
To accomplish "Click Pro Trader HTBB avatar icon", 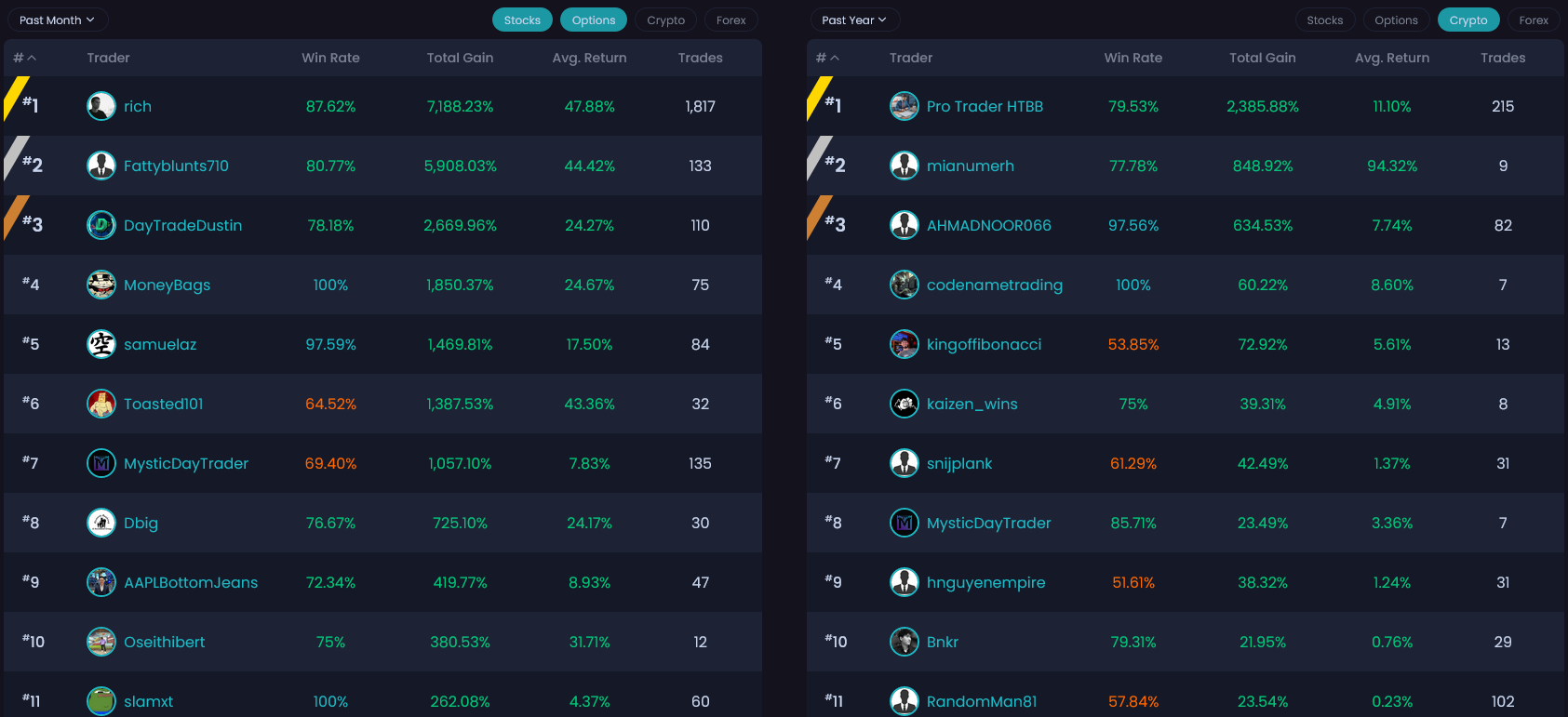I will tap(904, 106).
